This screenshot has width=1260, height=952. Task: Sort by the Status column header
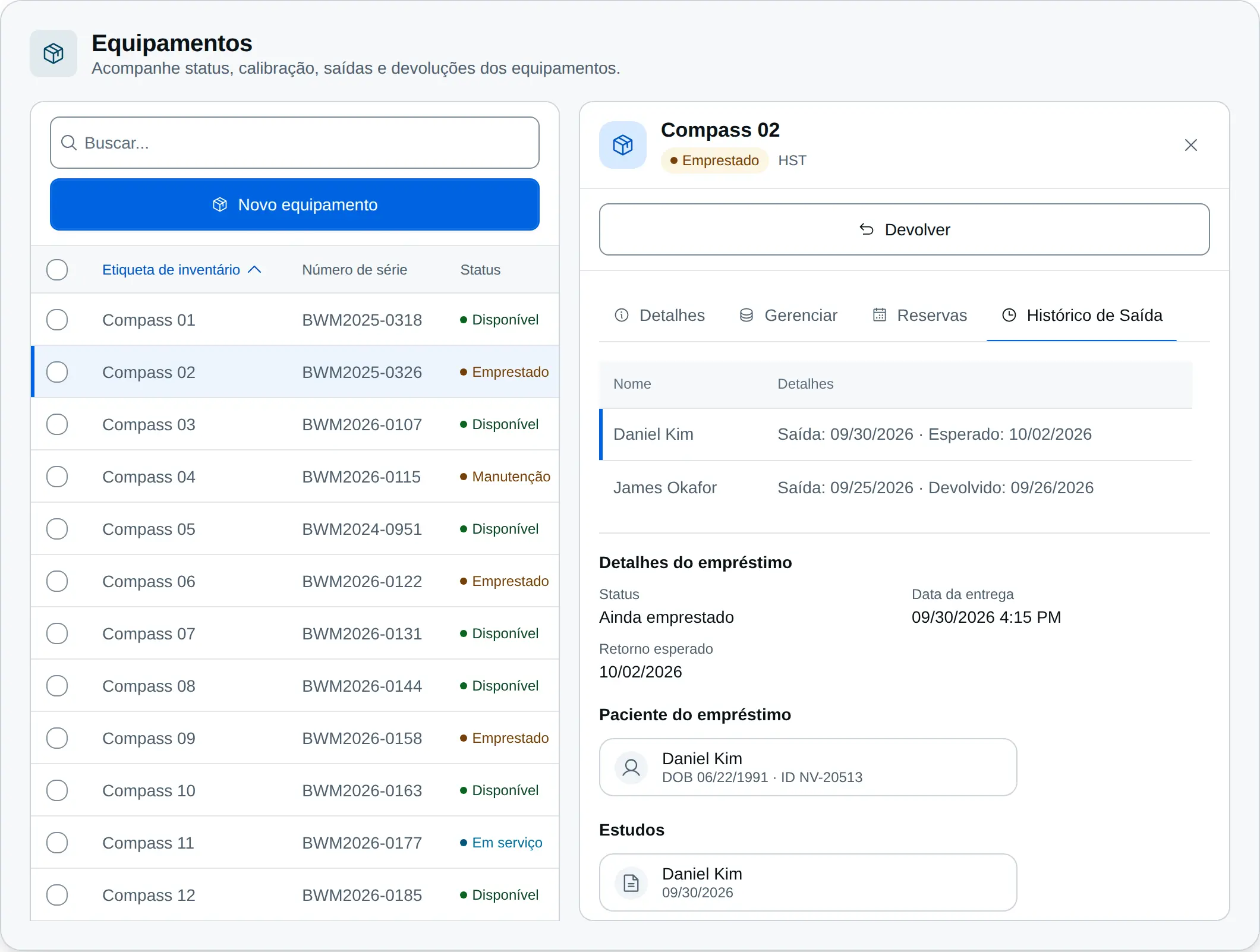coord(480,270)
